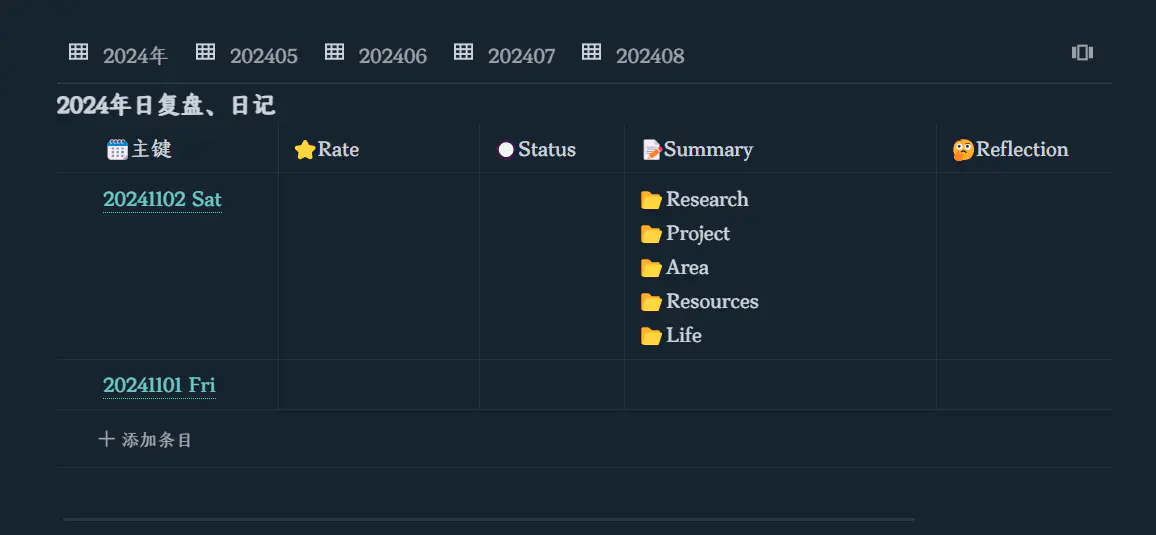Click the star icon in Rate header
Screen dimensions: 1156x535
pyautogui.click(x=304, y=150)
